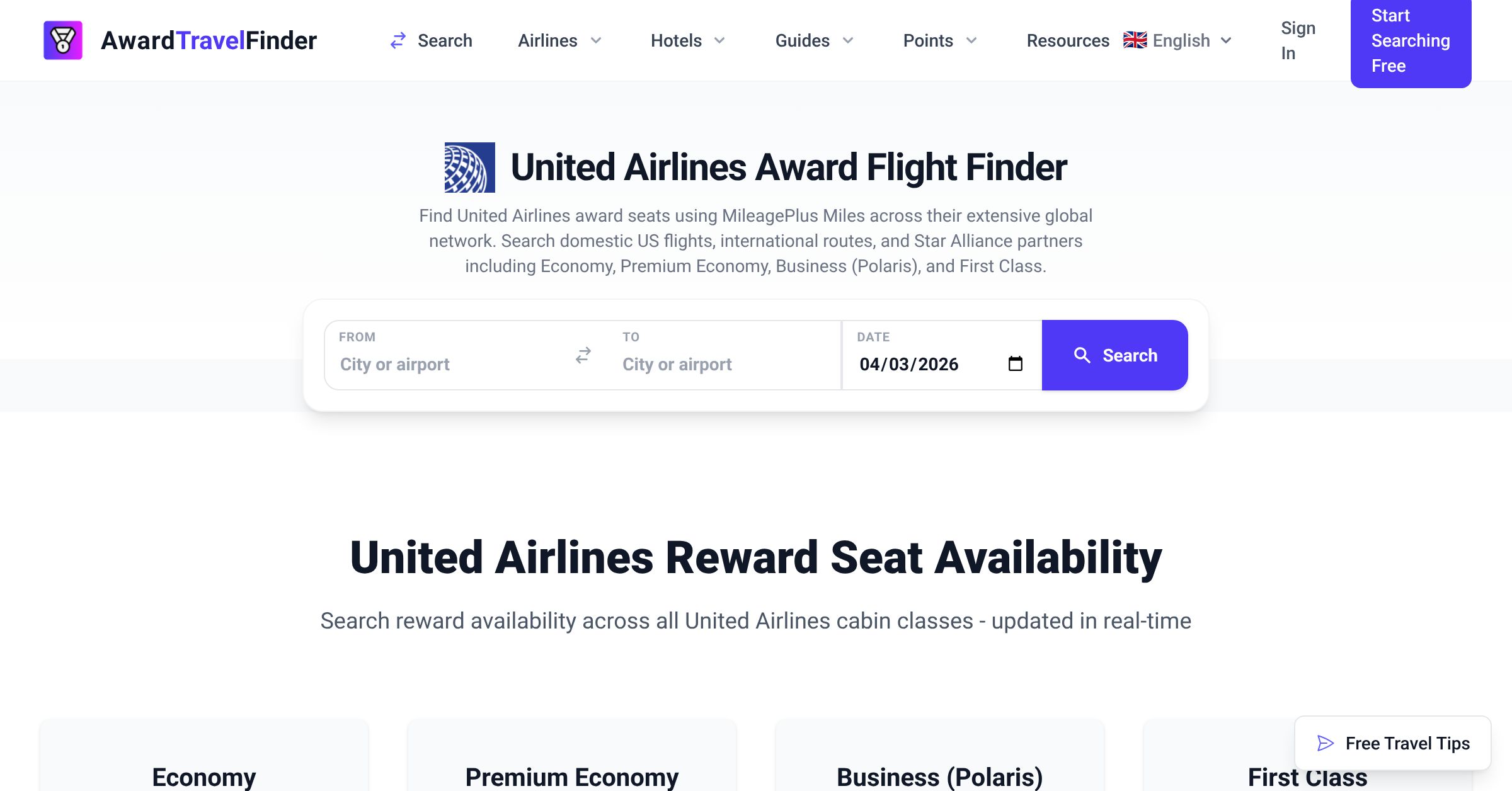Viewport: 1512px width, 791px height.
Task: Open the calendar date picker icon
Action: (x=1015, y=364)
